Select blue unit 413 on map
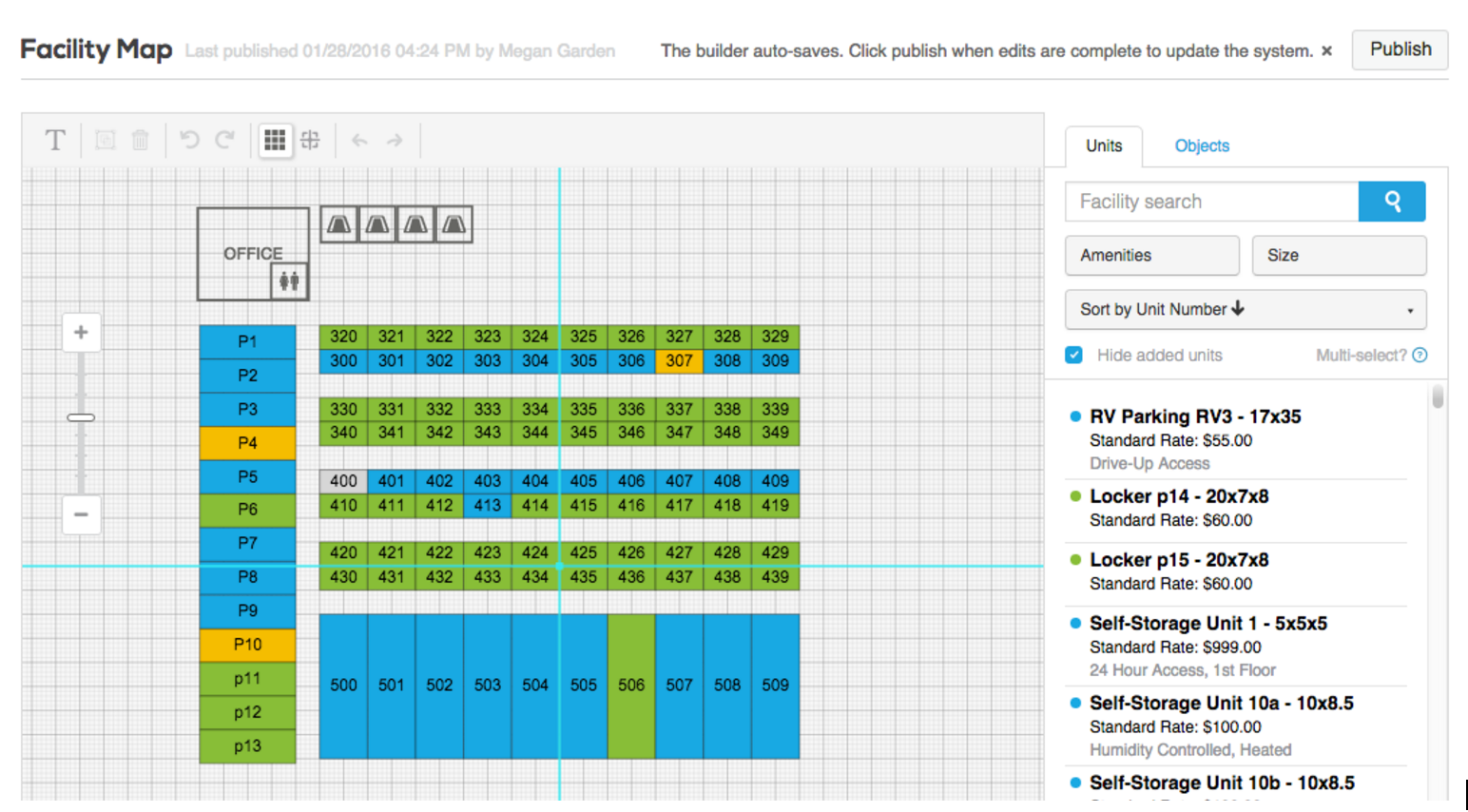This screenshot has height=812, width=1468. [x=488, y=506]
